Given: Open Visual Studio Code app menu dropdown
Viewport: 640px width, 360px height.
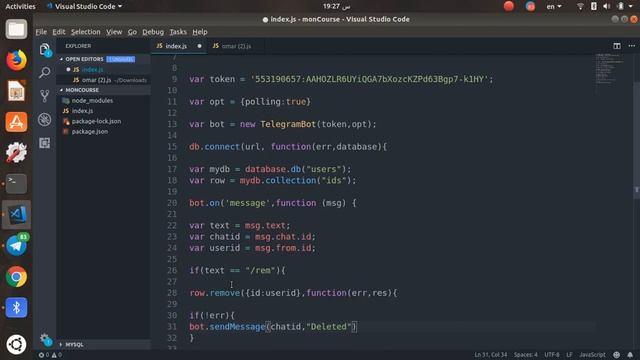Looking at the screenshot, I should (84, 6).
